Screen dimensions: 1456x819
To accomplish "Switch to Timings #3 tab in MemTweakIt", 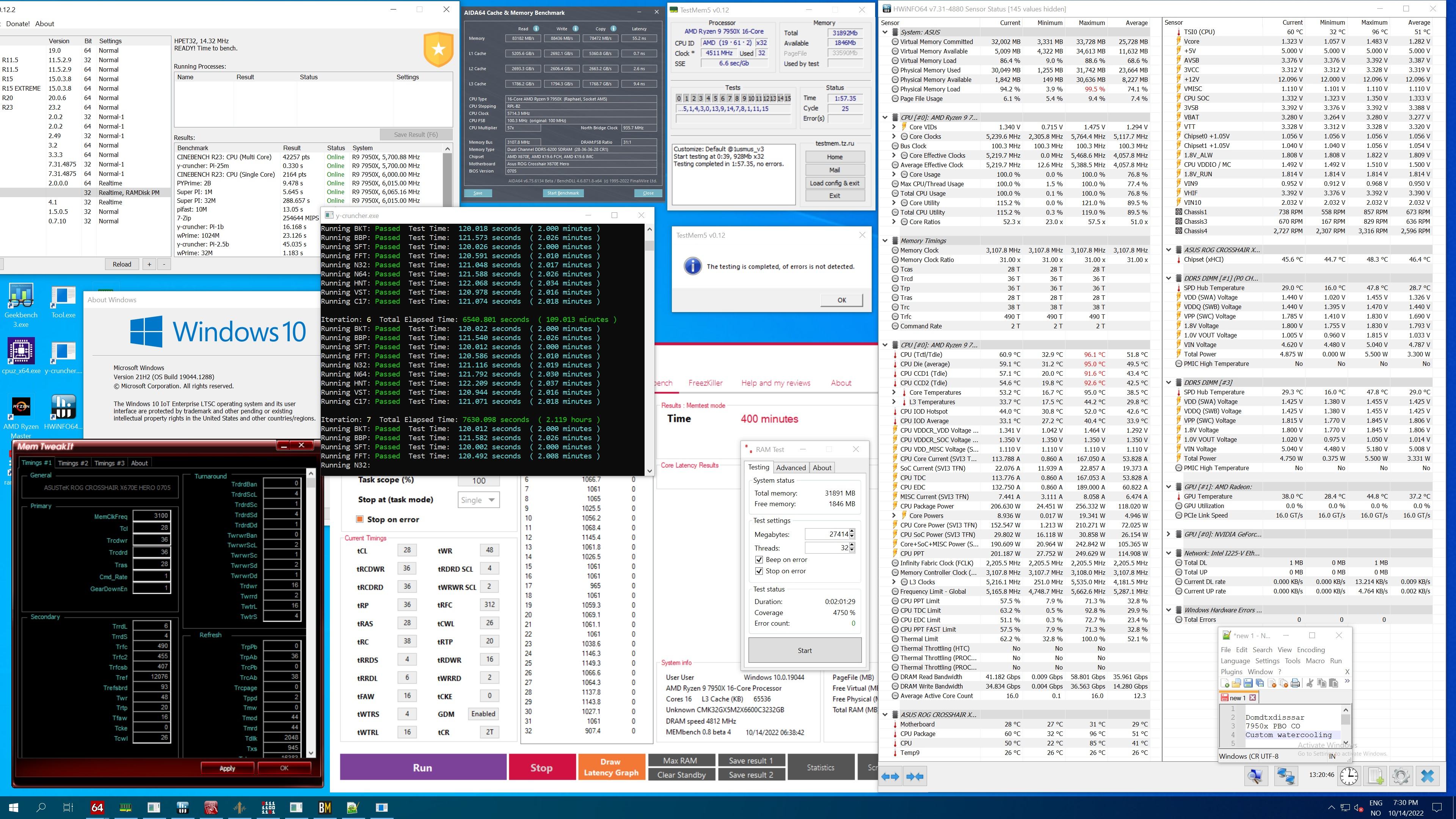I will tap(109, 463).
